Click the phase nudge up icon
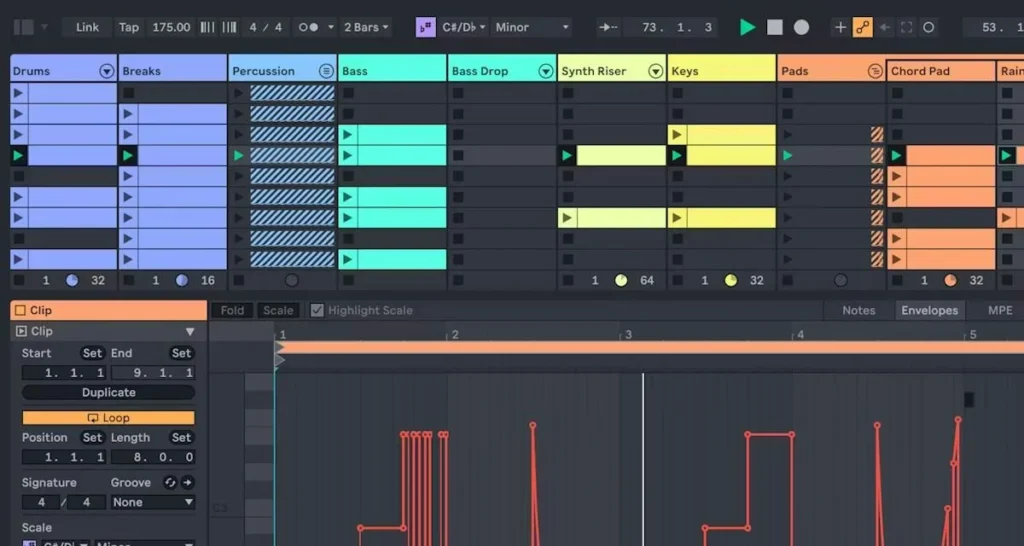 click(x=229, y=27)
